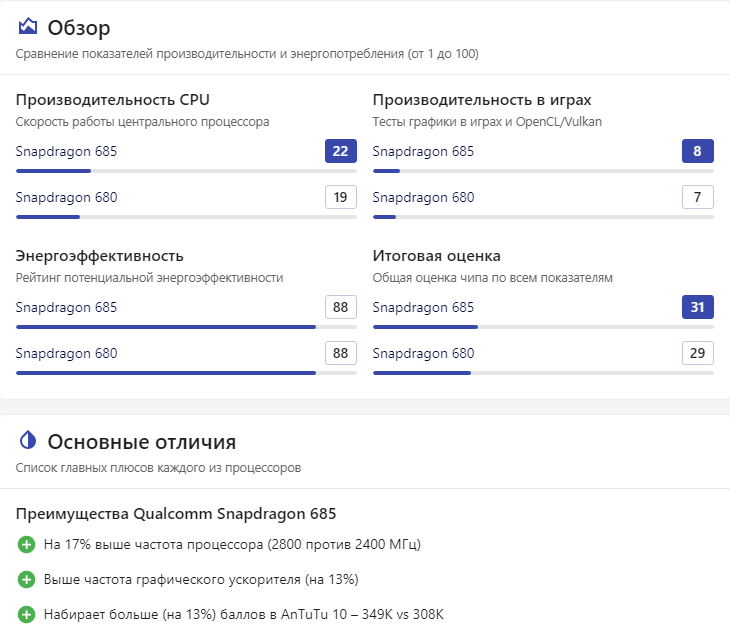This screenshot has height=640, width=730.
Task: Open Snapdragon 680 link under Производительность в играх
Action: pos(424,197)
